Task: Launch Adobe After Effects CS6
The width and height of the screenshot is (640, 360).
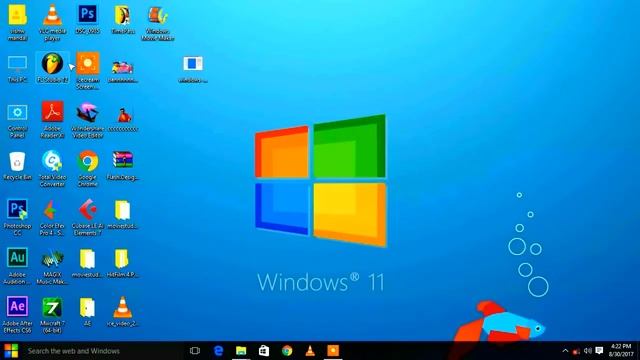Action: [x=17, y=314]
